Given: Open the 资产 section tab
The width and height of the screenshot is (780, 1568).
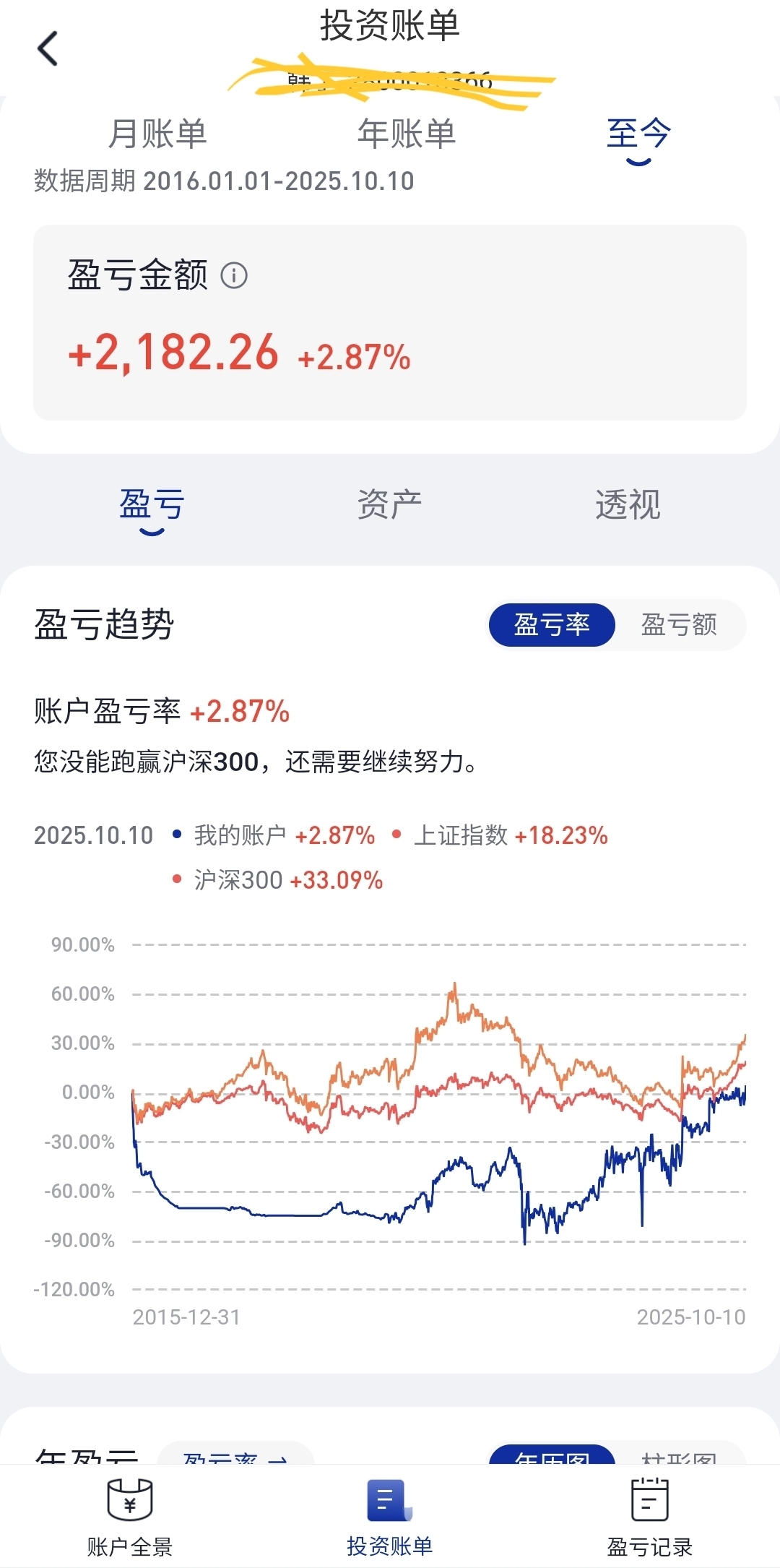Looking at the screenshot, I should click(x=390, y=504).
